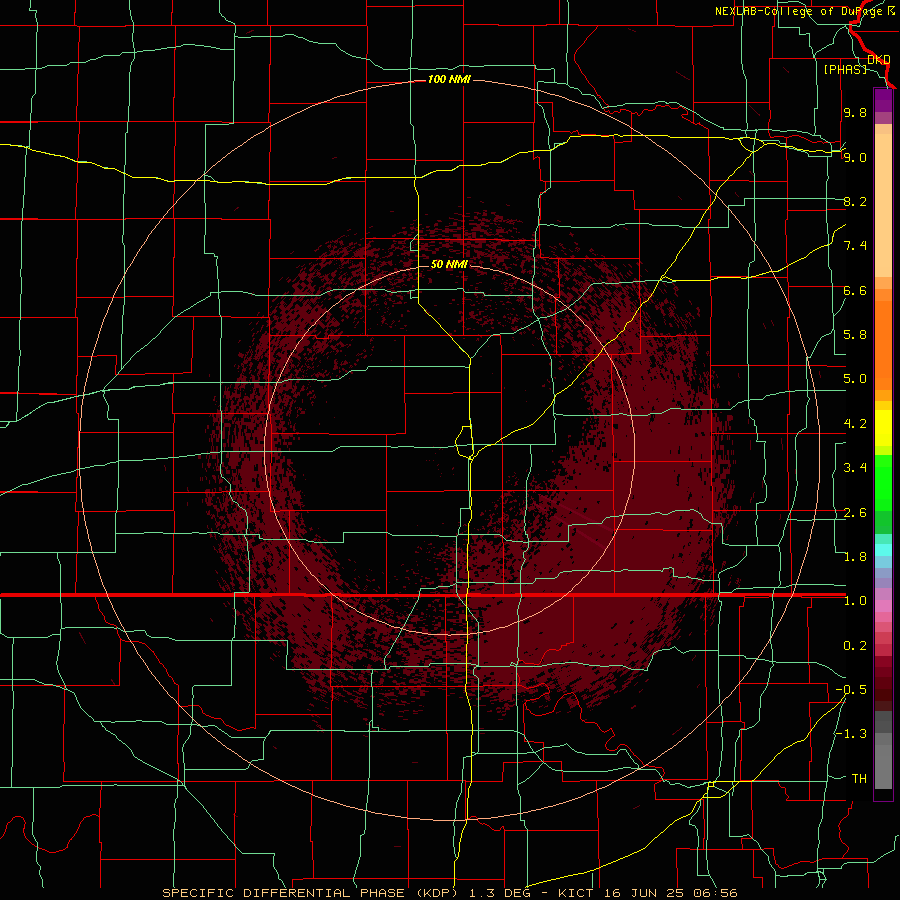The image size is (900, 900).
Task: Pick the cyan color bar segment
Action: (883, 550)
